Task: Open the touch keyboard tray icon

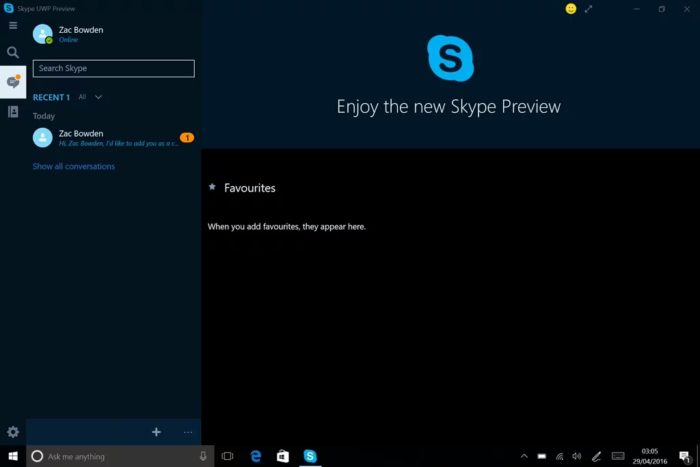Action: click(x=618, y=456)
